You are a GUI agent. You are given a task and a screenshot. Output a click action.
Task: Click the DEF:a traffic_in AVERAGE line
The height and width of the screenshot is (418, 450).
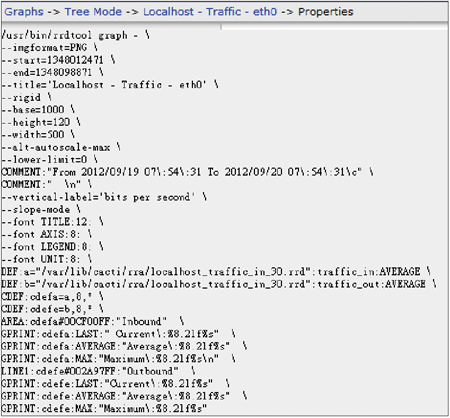pyautogui.click(x=216, y=271)
